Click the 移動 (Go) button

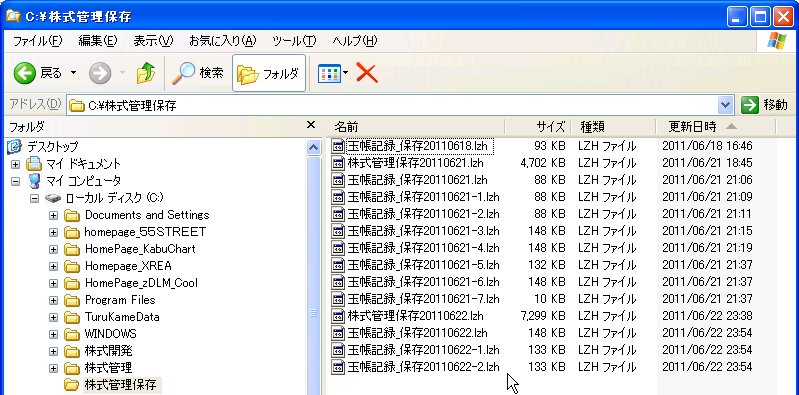(x=764, y=106)
